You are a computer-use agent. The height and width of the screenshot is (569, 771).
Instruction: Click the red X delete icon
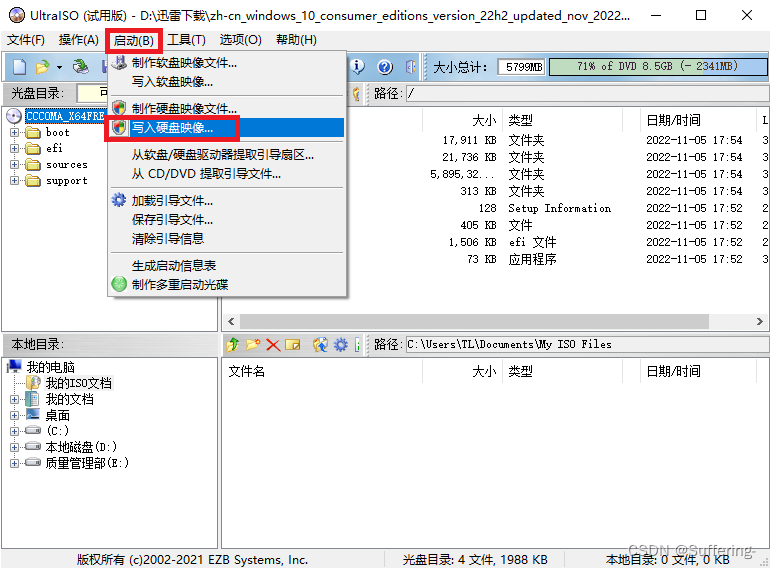point(273,345)
